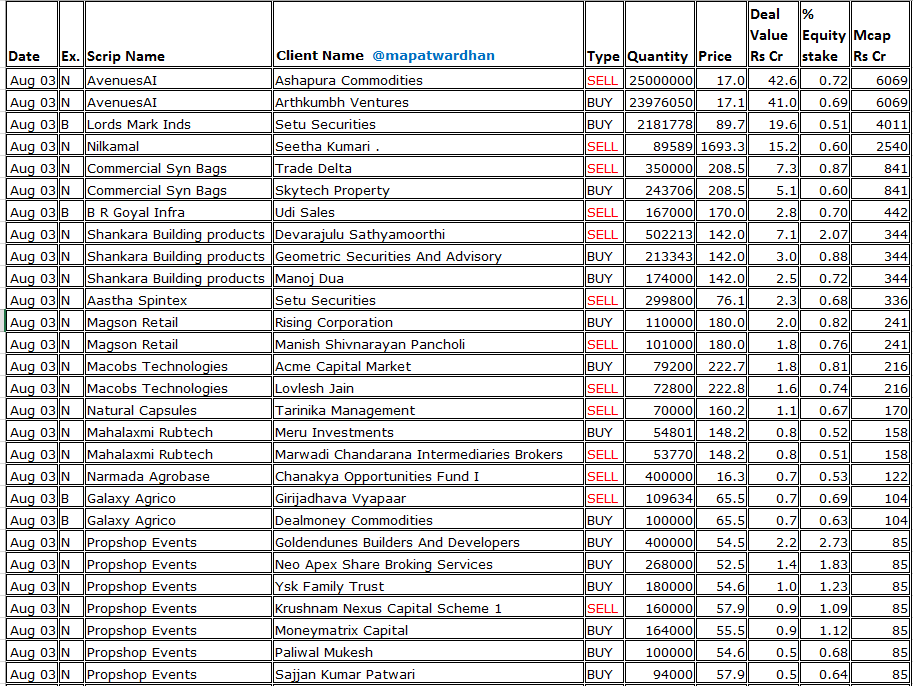Viewport: 913px width, 686px height.
Task: Select the Sajjan Kumar Patwari cell
Action: point(428,674)
